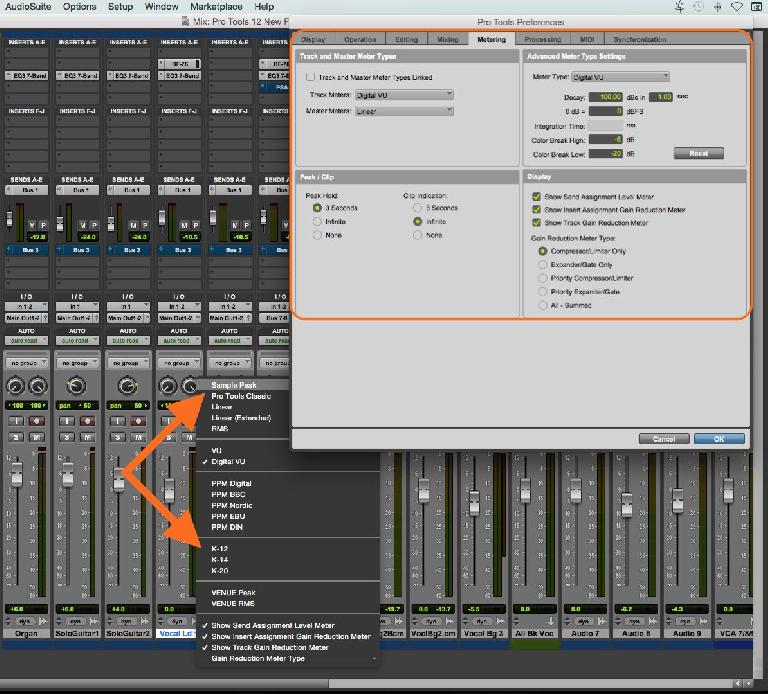
Task: Click the Vocal Bg 3 volume fader
Action: point(474,503)
